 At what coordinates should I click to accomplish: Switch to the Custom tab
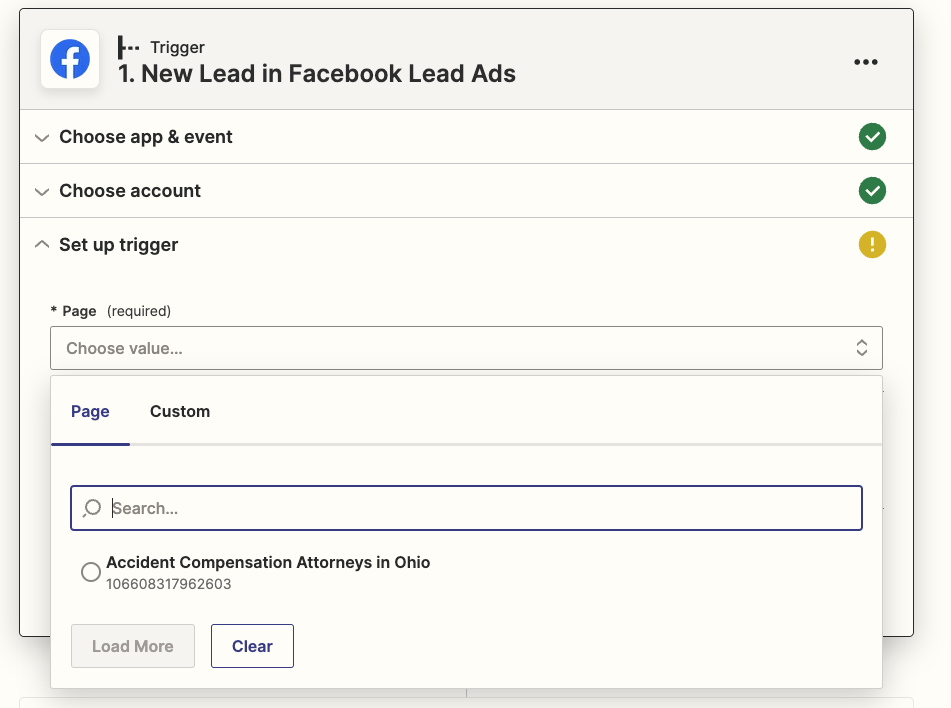(x=180, y=411)
